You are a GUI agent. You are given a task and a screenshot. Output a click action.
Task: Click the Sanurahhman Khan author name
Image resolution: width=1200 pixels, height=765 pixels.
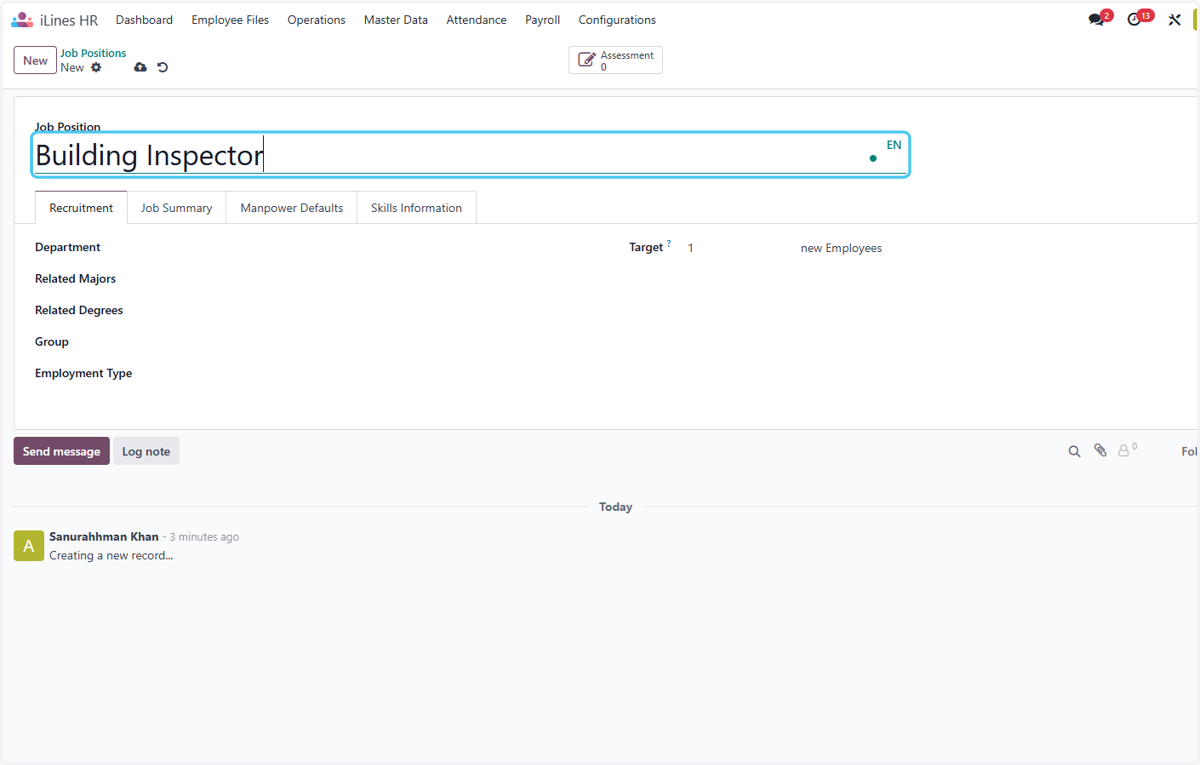coord(104,537)
